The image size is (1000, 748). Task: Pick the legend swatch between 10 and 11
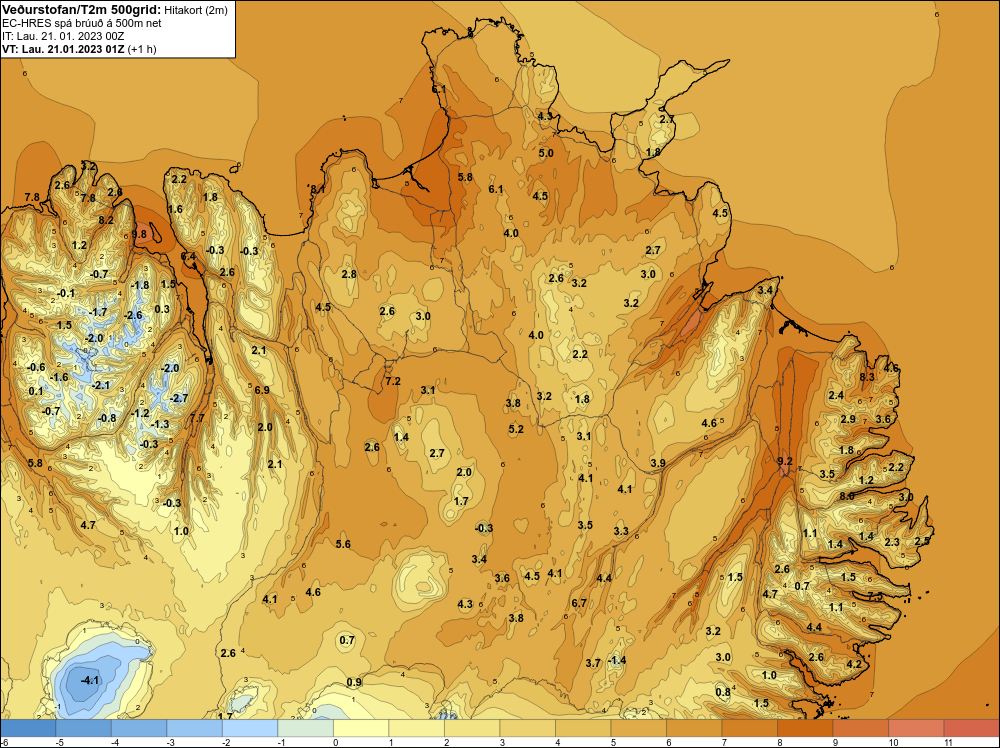(x=916, y=728)
